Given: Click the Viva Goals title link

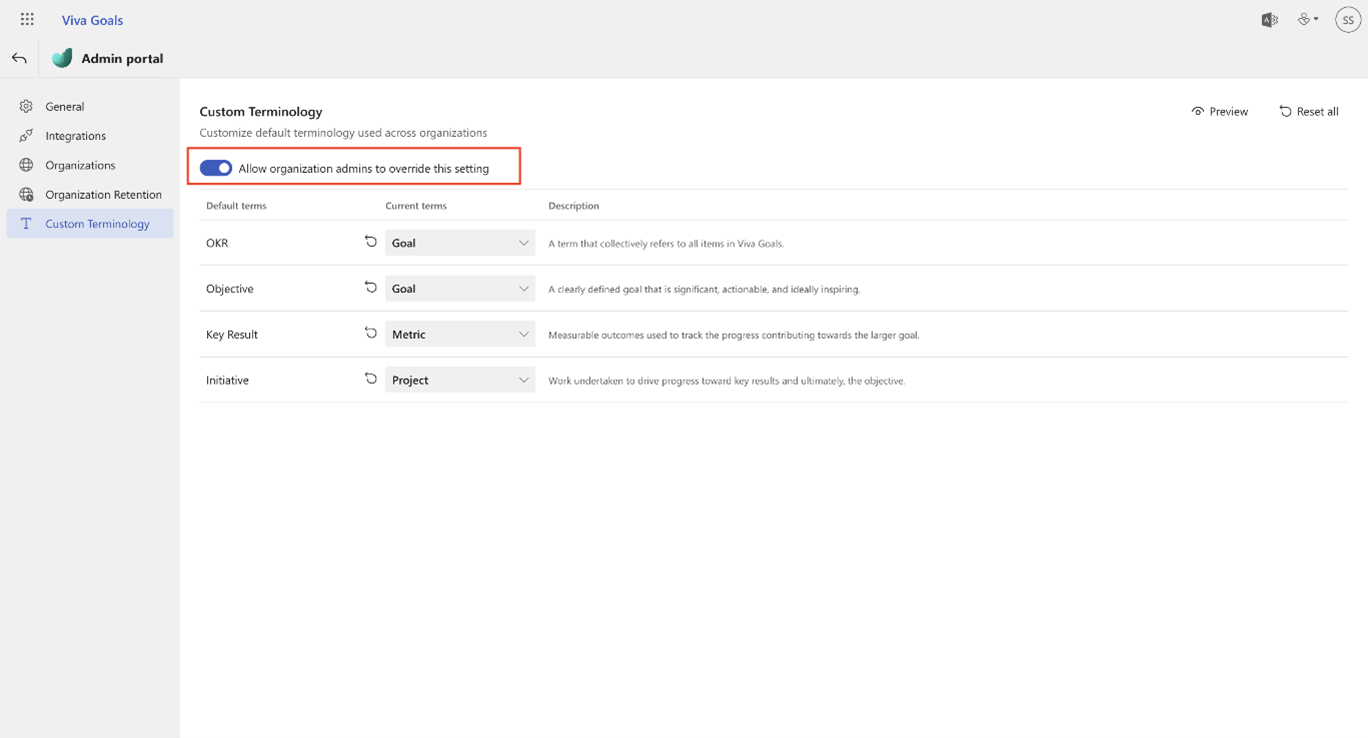Looking at the screenshot, I should tap(92, 20).
